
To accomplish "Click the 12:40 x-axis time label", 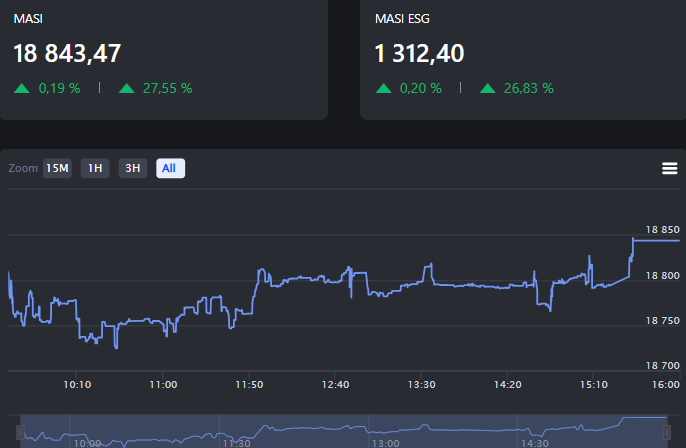I will [x=336, y=384].
